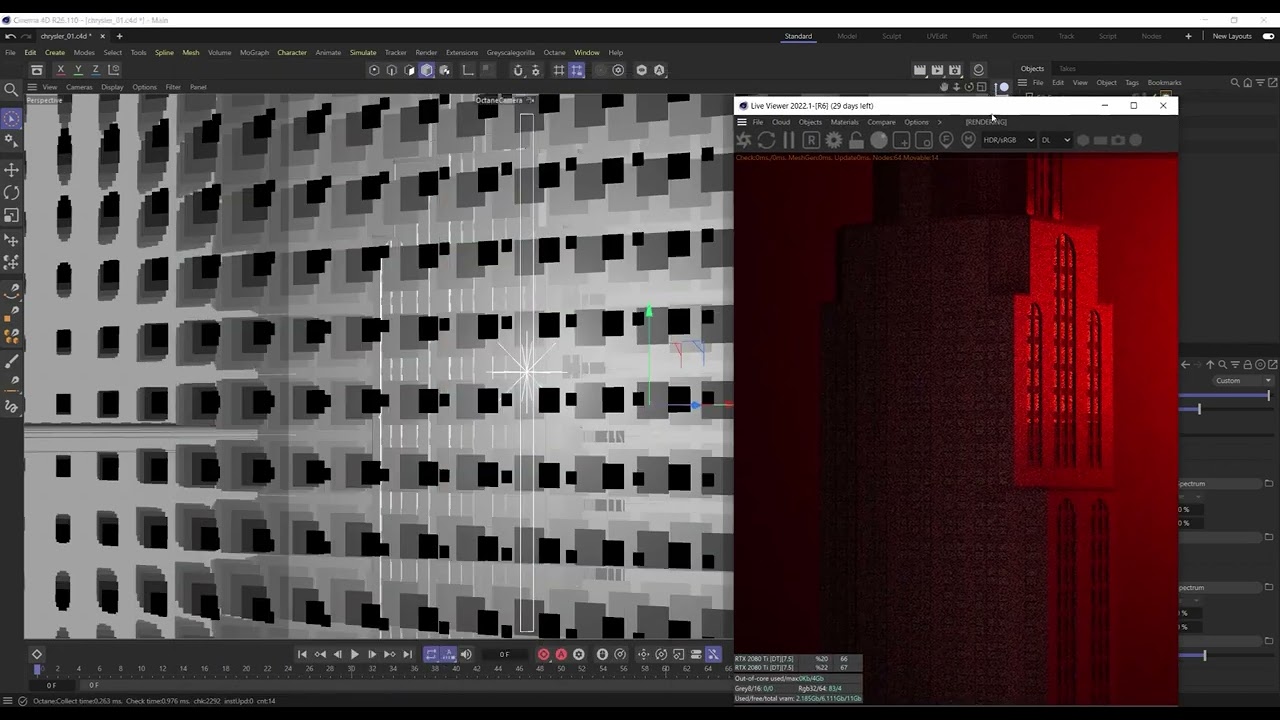
Task: Expand more Live Viewer menus arrow
Action: (x=939, y=122)
